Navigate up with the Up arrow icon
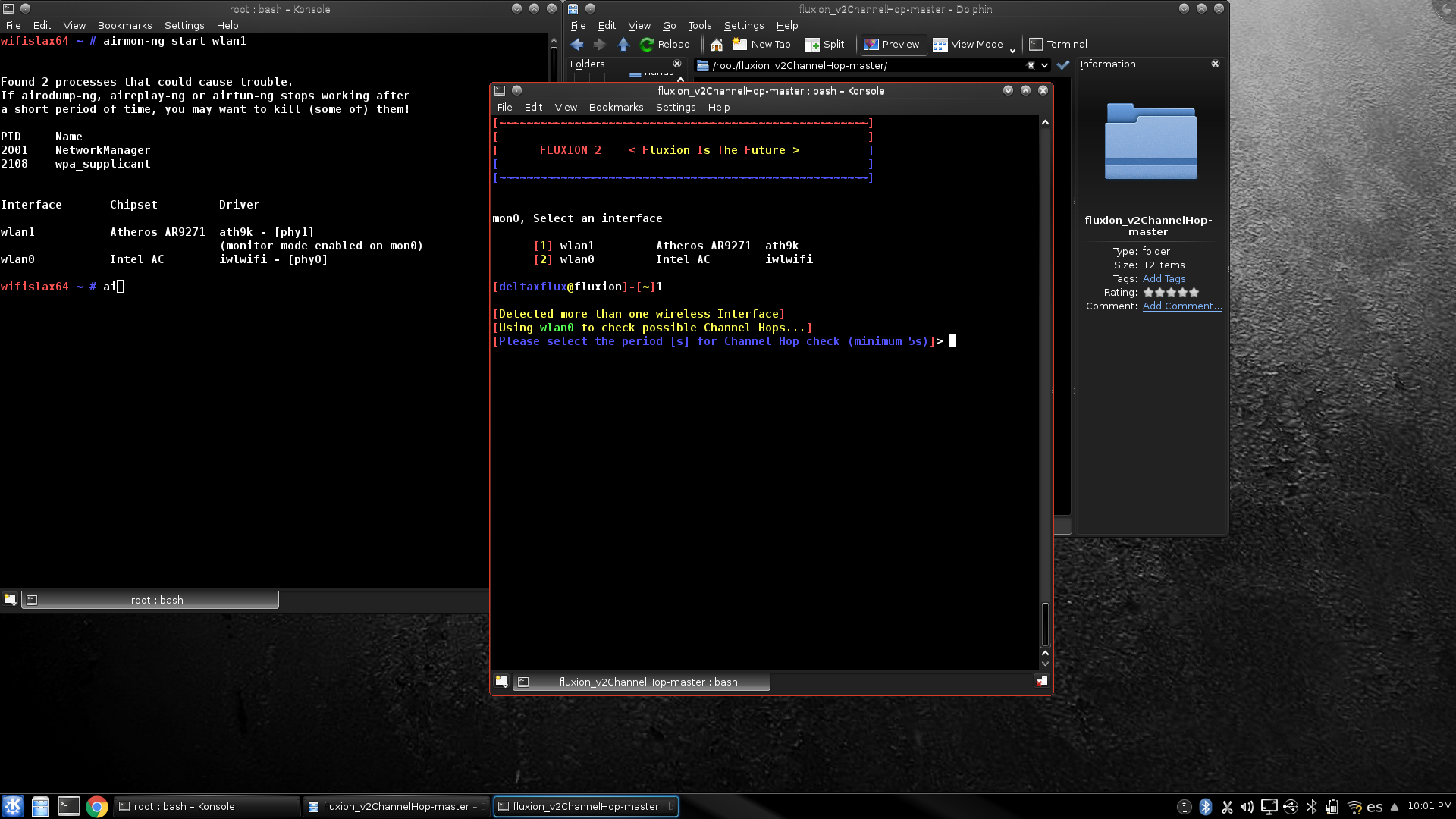 [623, 44]
